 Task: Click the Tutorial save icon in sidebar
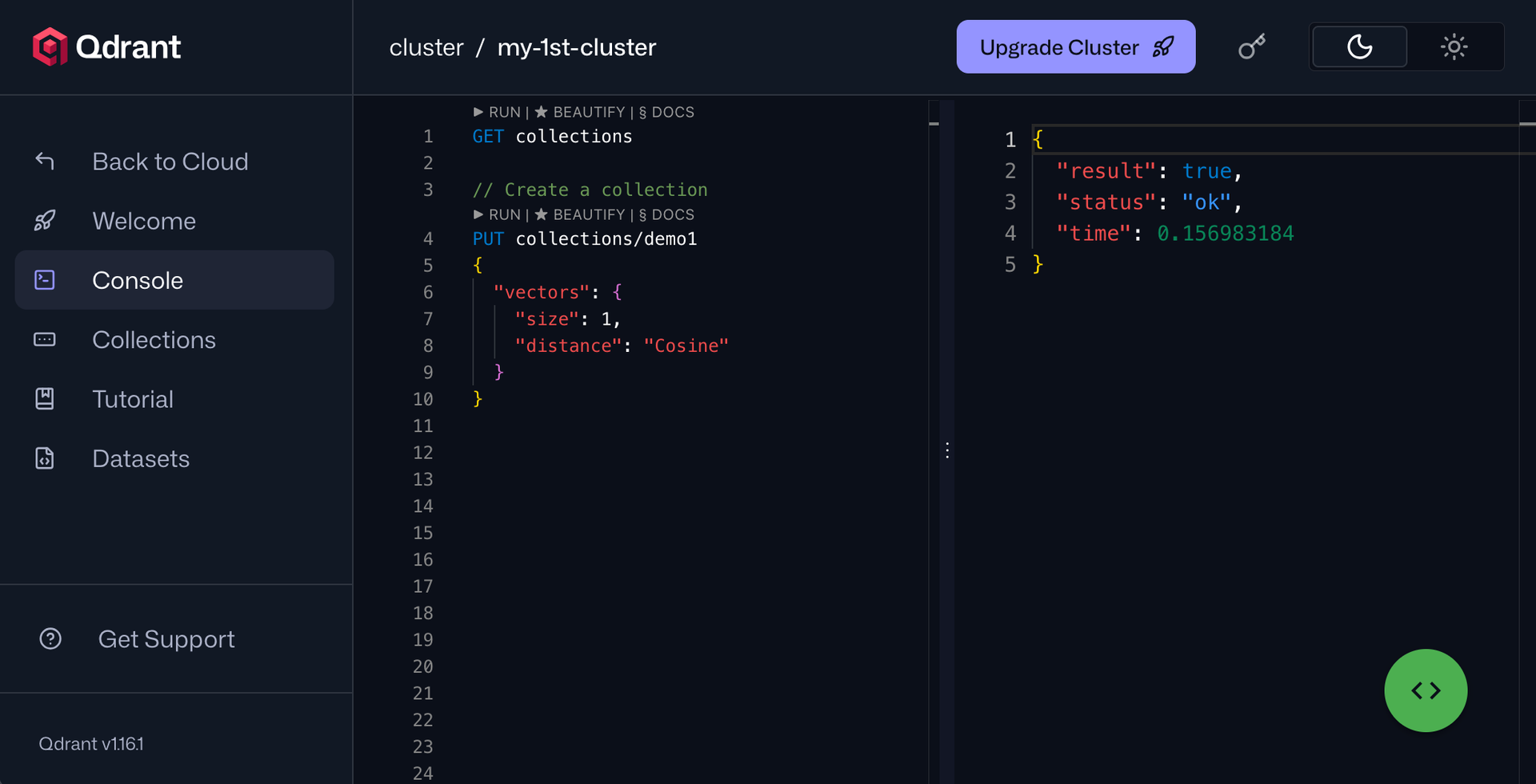click(x=45, y=398)
